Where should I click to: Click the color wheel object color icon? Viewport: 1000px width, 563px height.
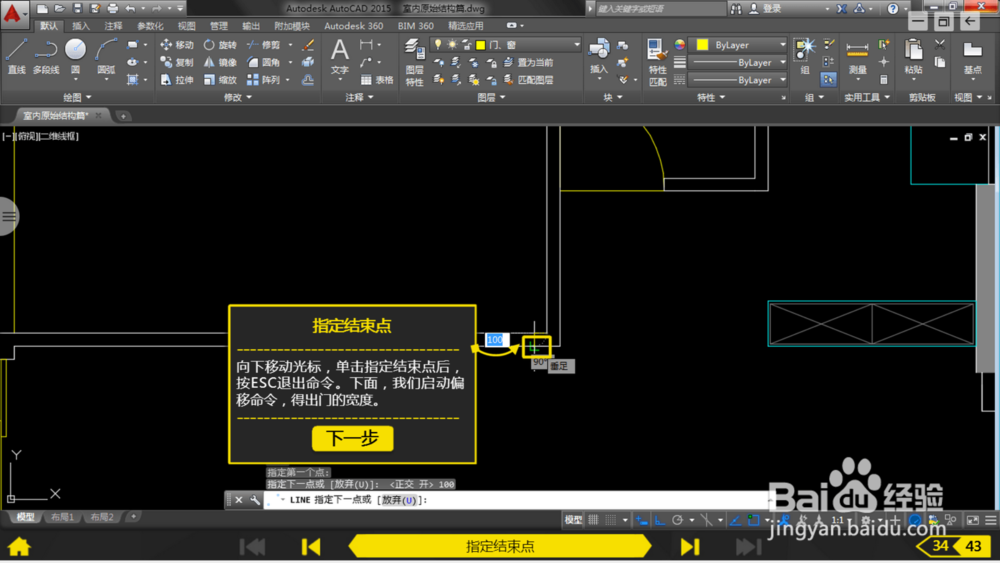(680, 45)
